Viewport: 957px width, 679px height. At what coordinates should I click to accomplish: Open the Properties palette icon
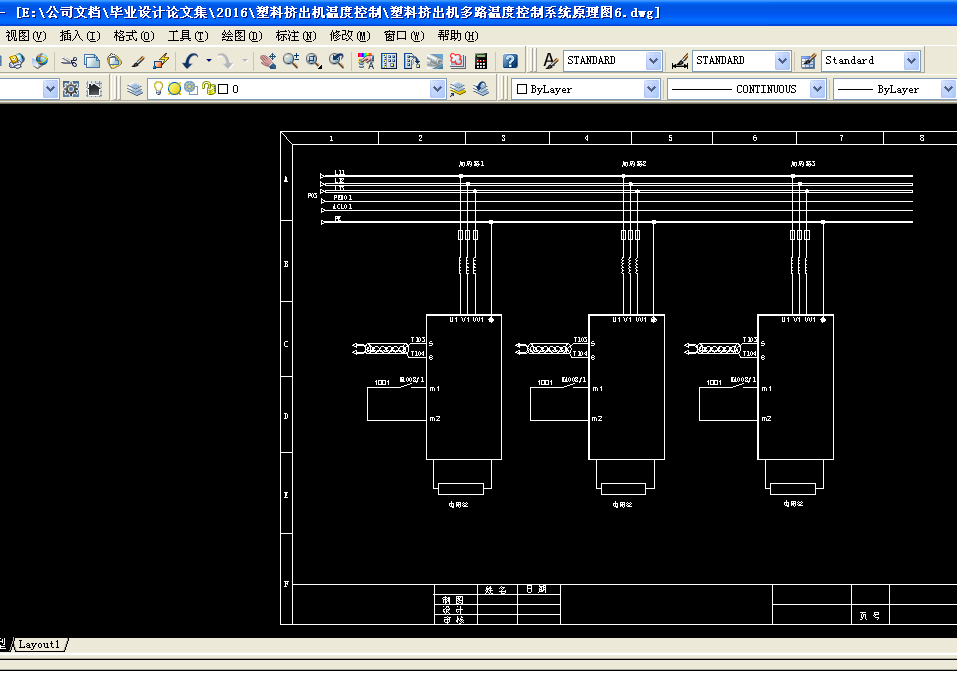click(366, 61)
